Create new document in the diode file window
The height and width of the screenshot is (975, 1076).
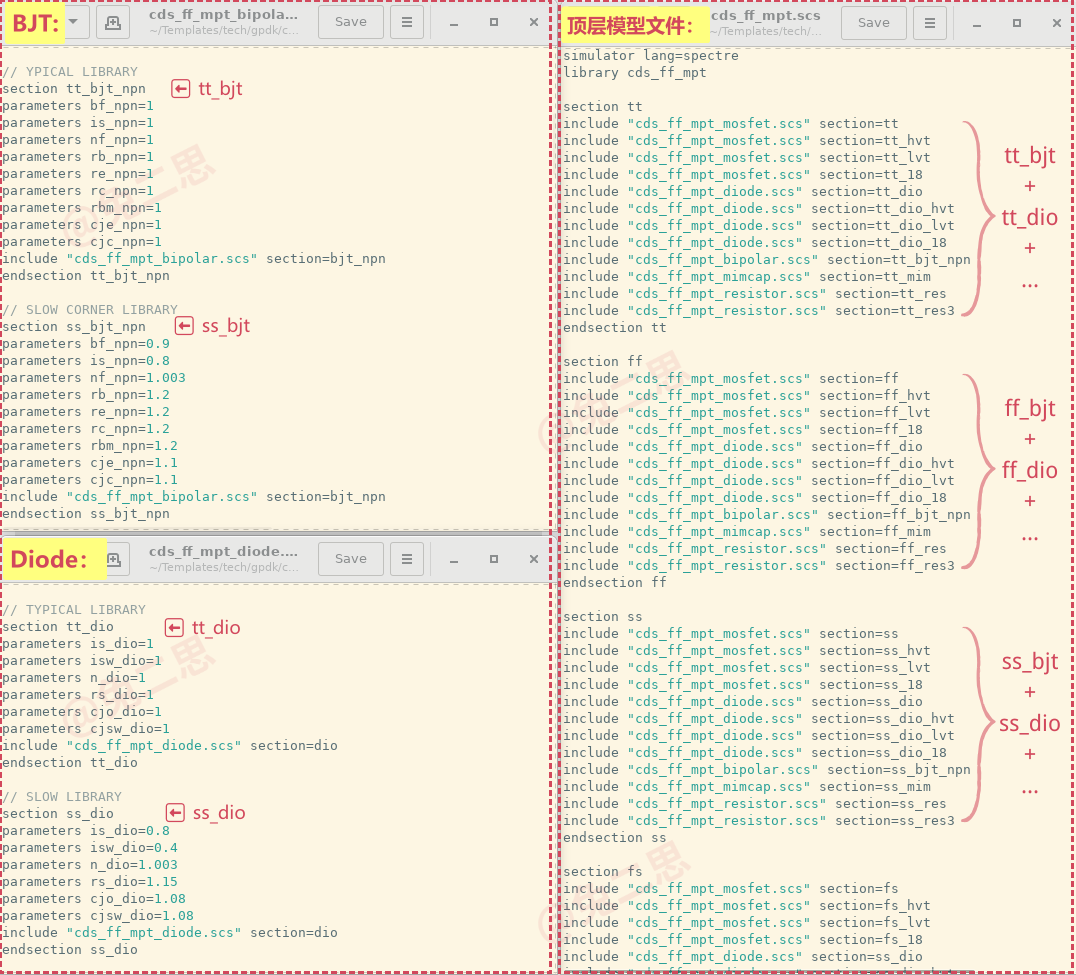tap(115, 559)
